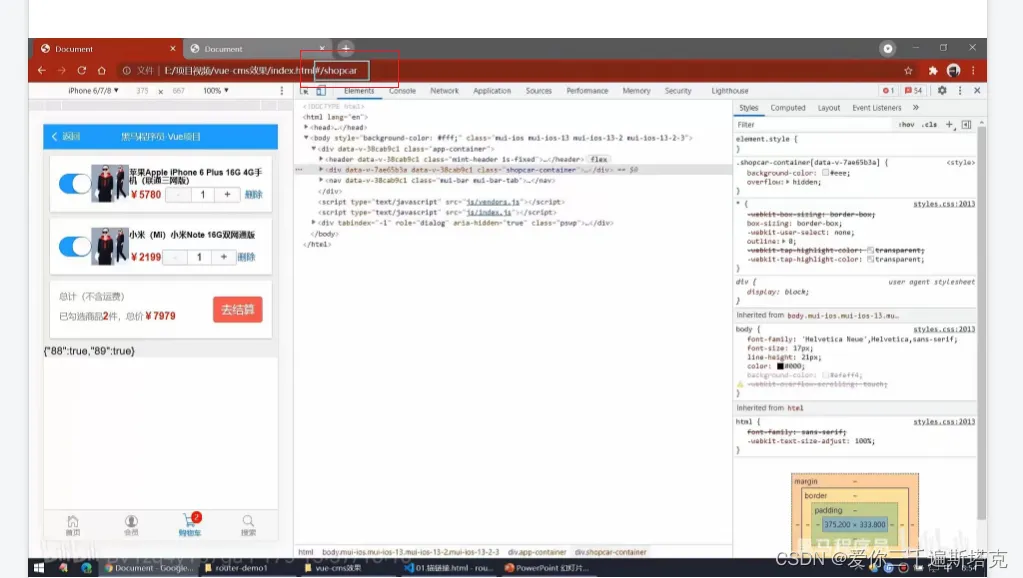Open the 100% zoom dropdown
The height and width of the screenshot is (578, 1023).
215,91
